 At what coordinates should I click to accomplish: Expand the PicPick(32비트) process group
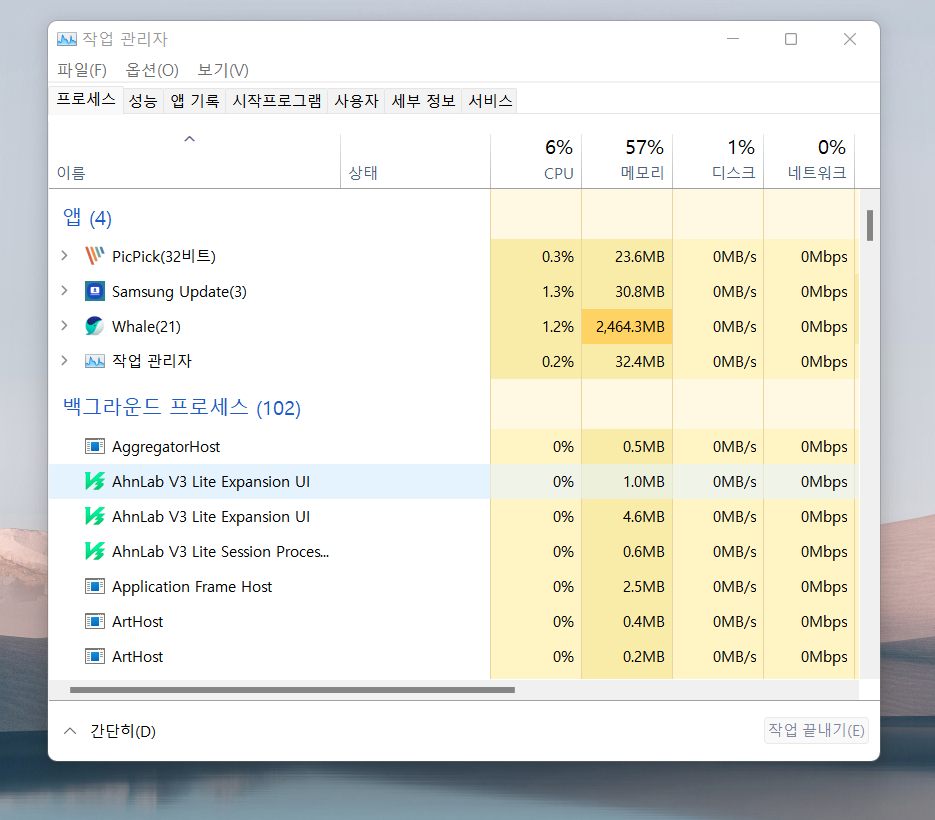point(64,256)
